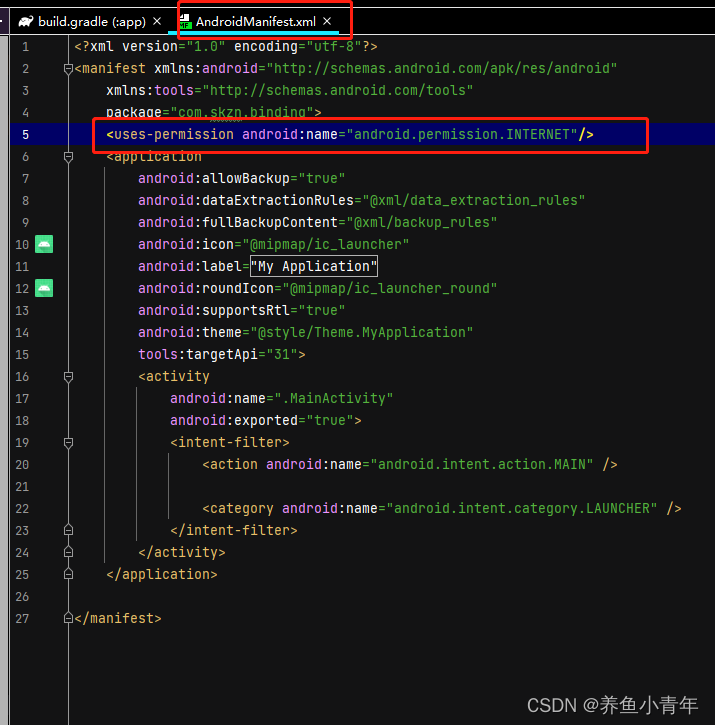Click the fold end marker at line 25
The image size is (715, 725).
(68, 574)
